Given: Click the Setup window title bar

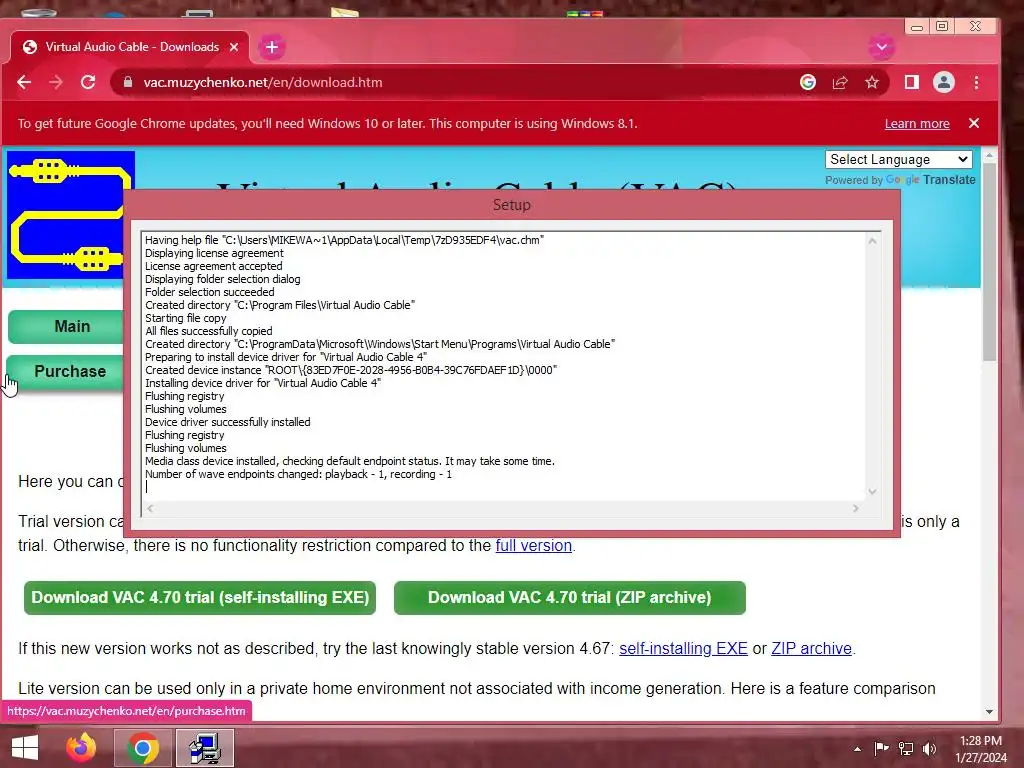Looking at the screenshot, I should click(511, 205).
